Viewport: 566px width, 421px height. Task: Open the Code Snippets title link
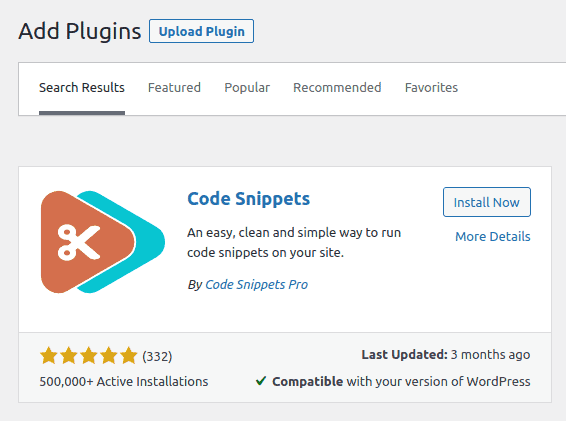pos(249,199)
